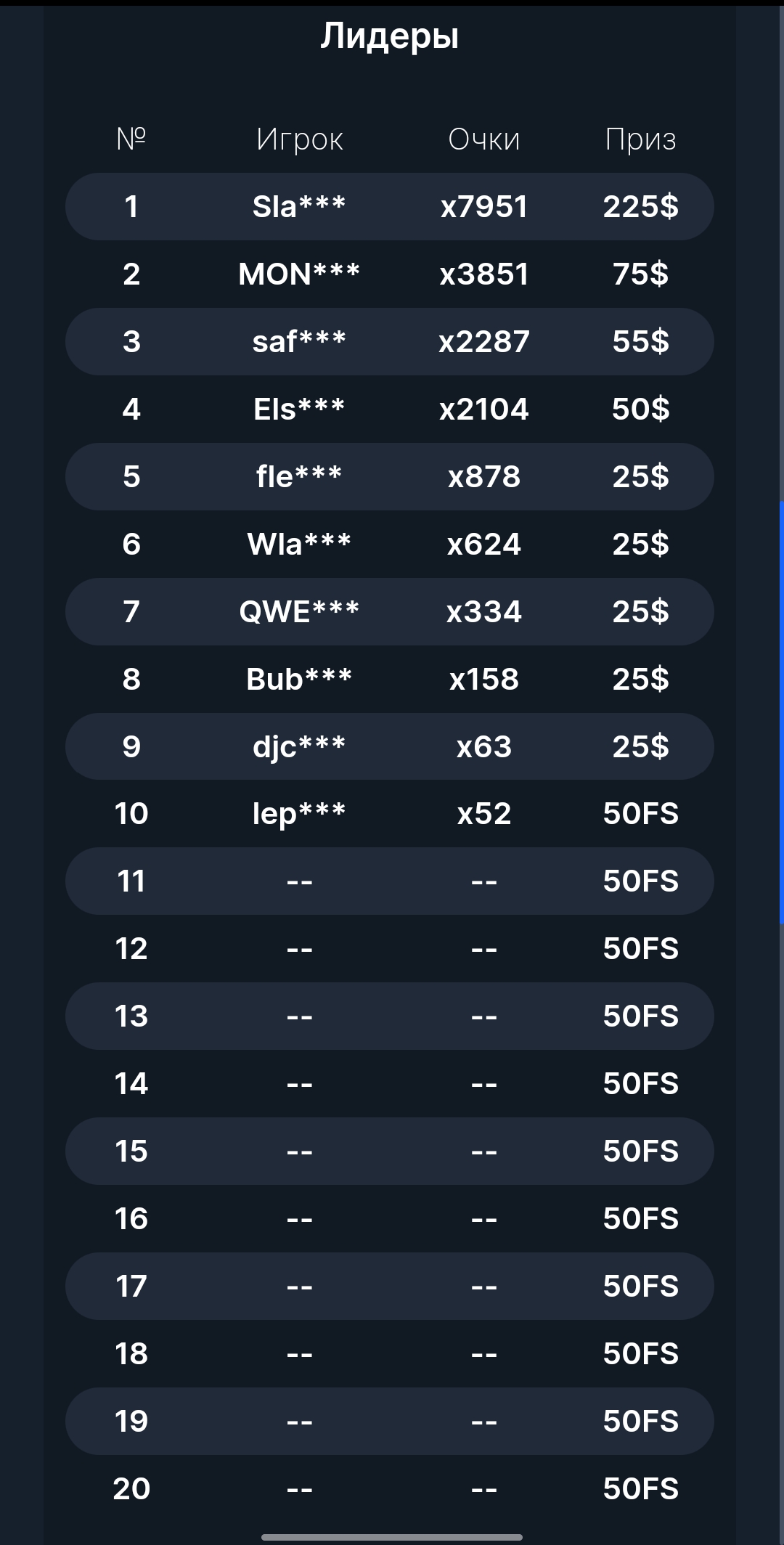Click rank number 20
Viewport: 784px width, 1545px height.
click(x=131, y=1489)
